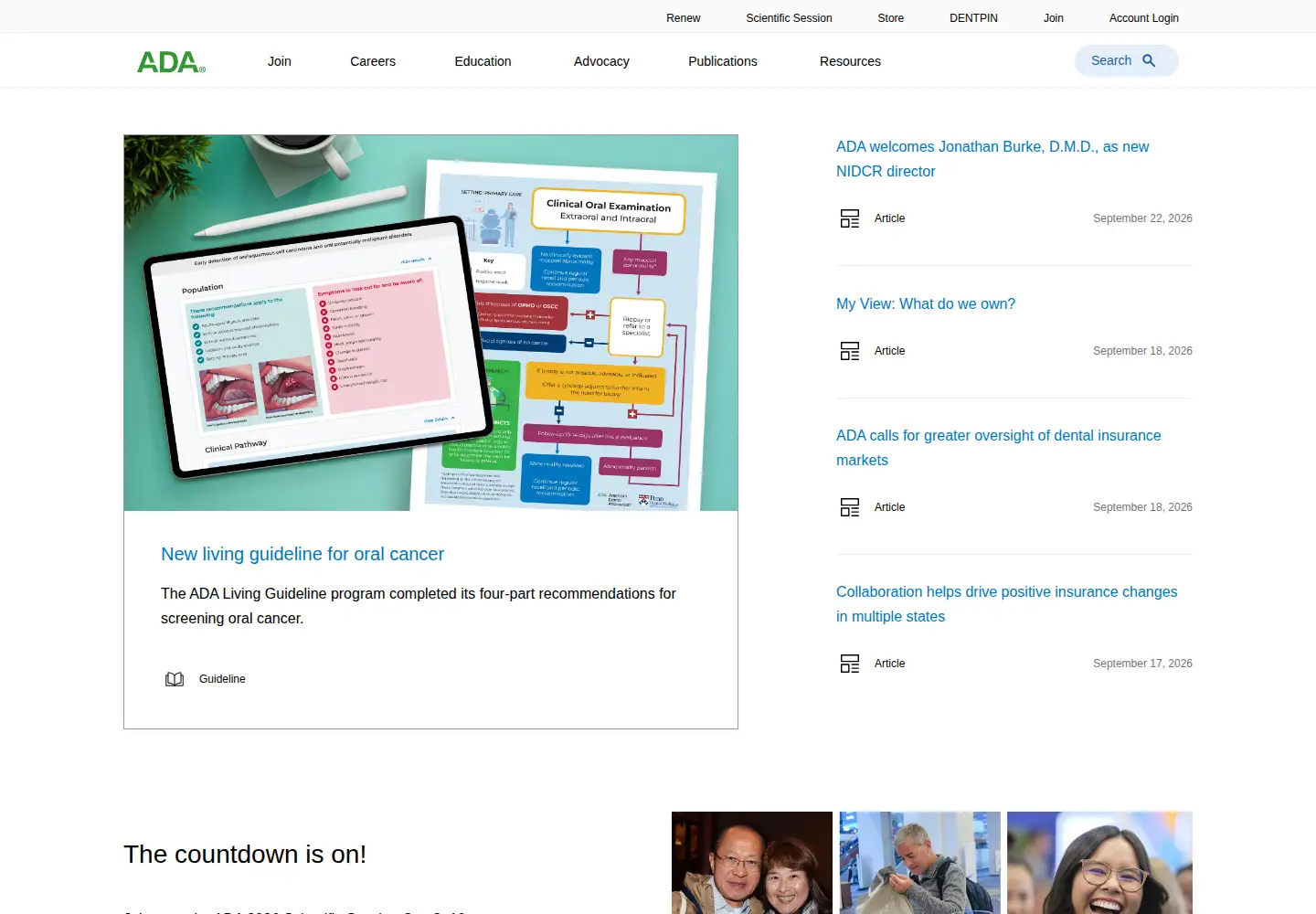This screenshot has height=914, width=1316.
Task: Visit the Store link
Action: (x=891, y=18)
